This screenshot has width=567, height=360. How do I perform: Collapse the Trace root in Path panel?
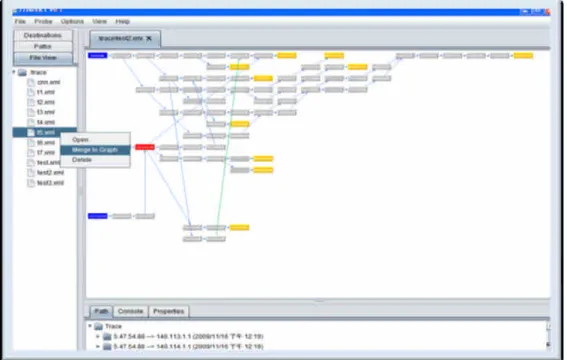90,326
